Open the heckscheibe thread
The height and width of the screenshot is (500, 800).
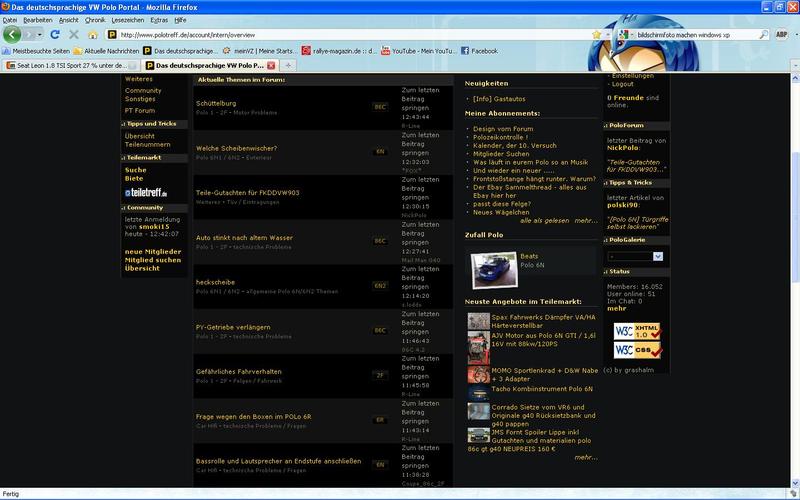215,282
